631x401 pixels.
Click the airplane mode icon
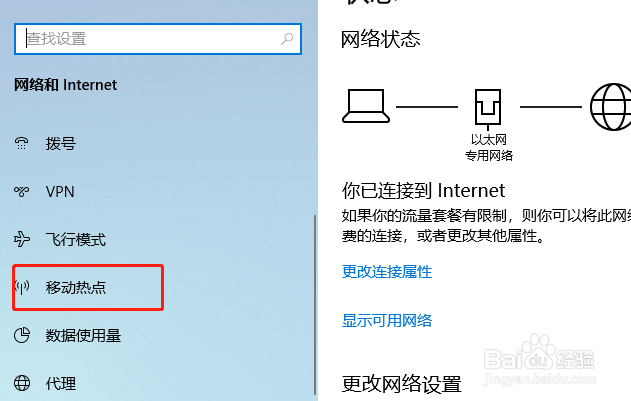pos(21,239)
